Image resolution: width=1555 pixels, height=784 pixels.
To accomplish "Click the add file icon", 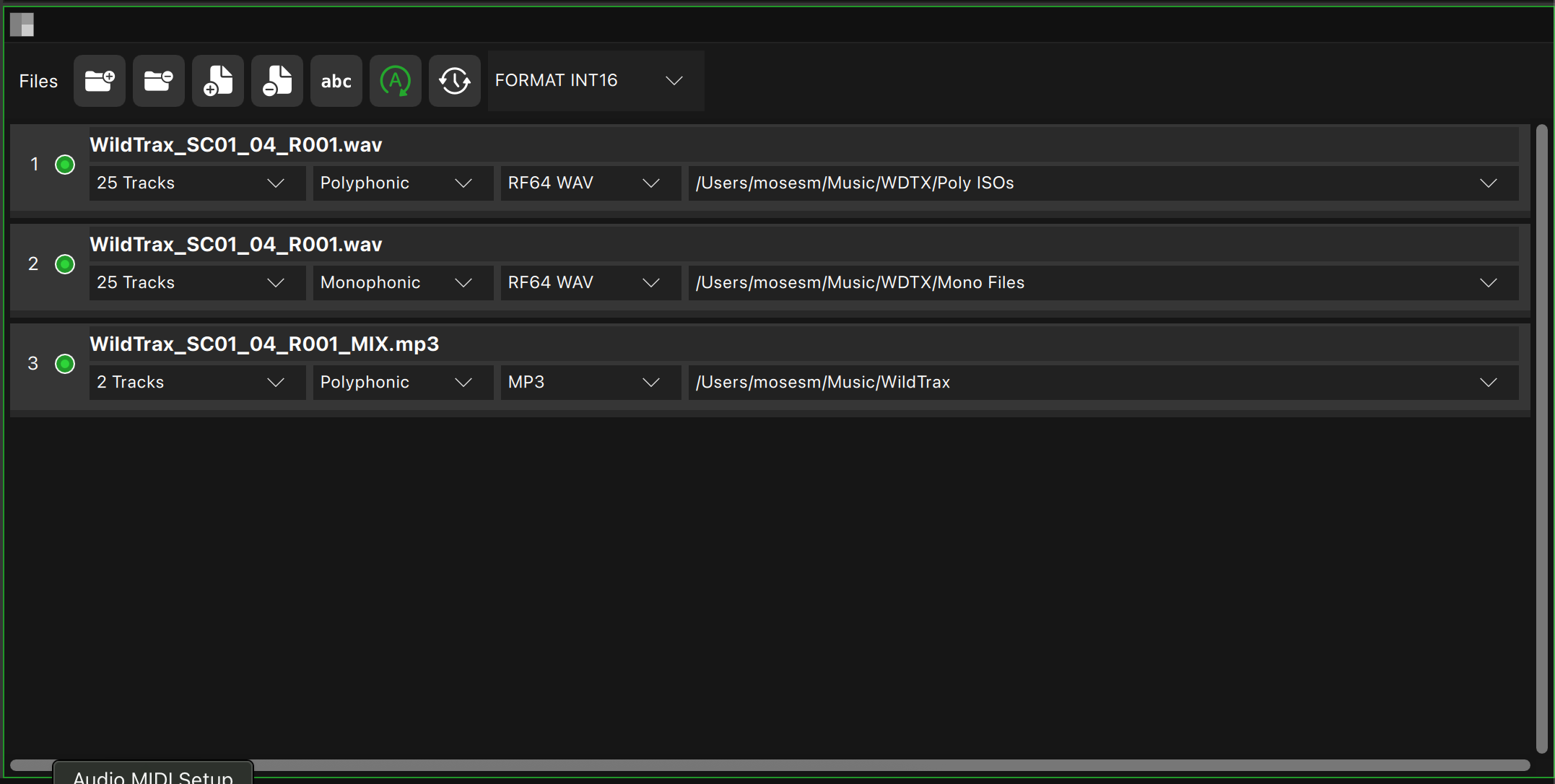I will point(217,81).
